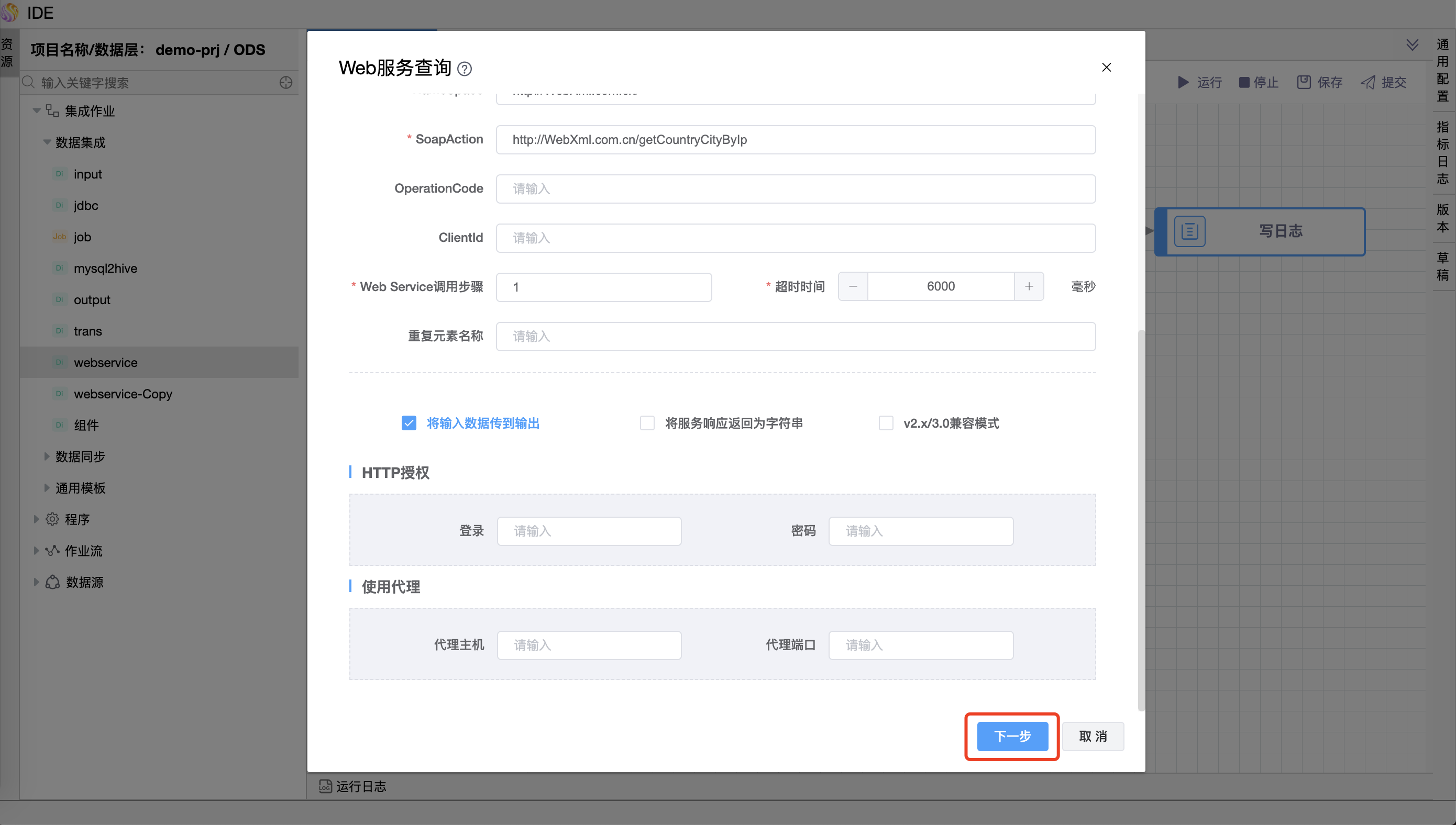
Task: Click the 运行 play icon in toolbar
Action: (1183, 82)
